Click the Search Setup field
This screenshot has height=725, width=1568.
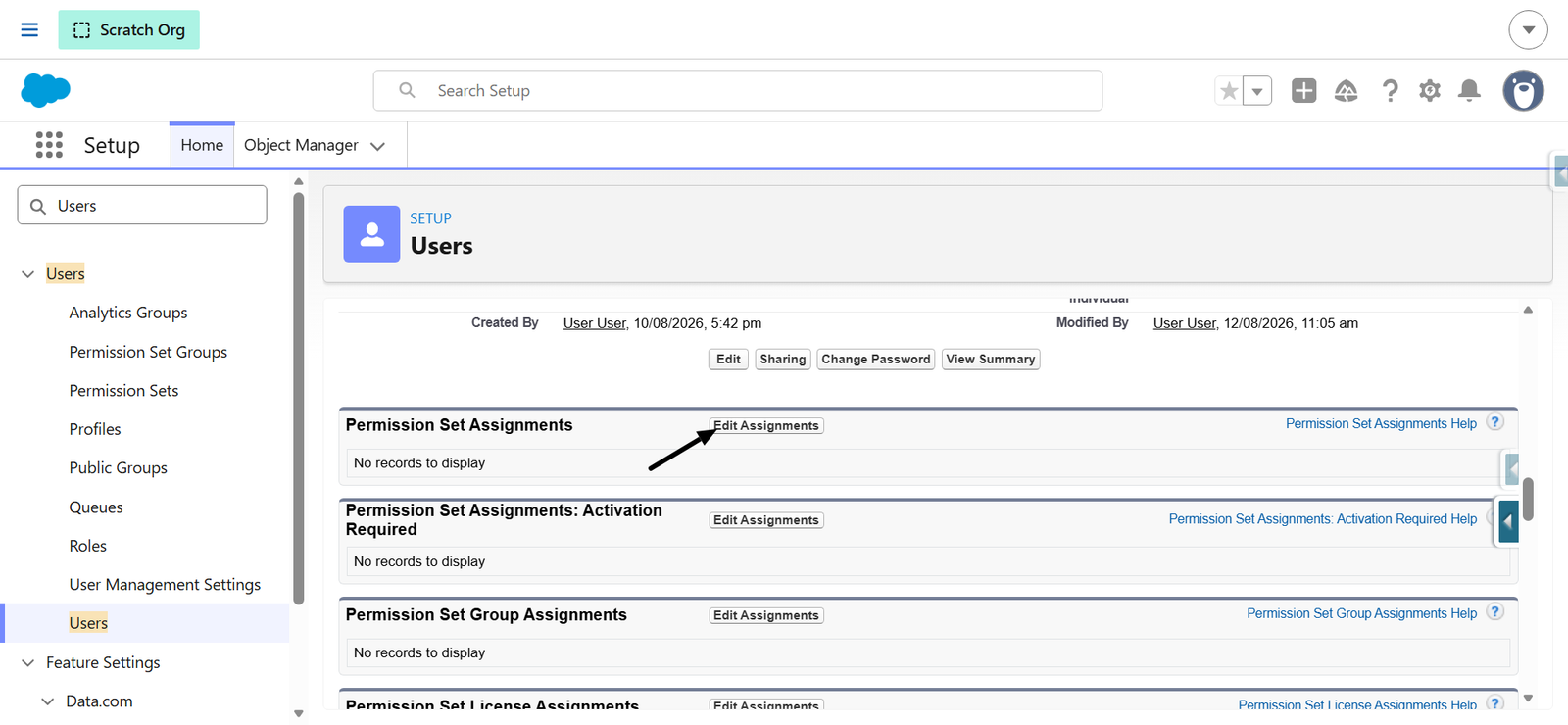737,90
